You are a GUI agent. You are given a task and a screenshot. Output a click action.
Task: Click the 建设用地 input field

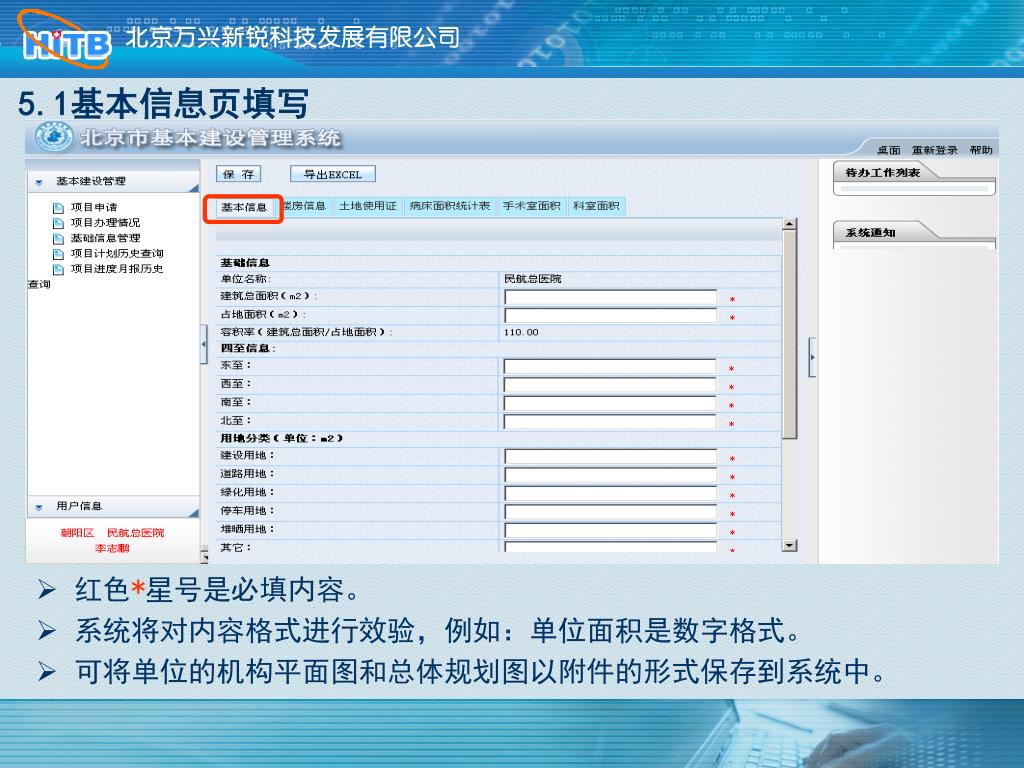click(x=610, y=457)
